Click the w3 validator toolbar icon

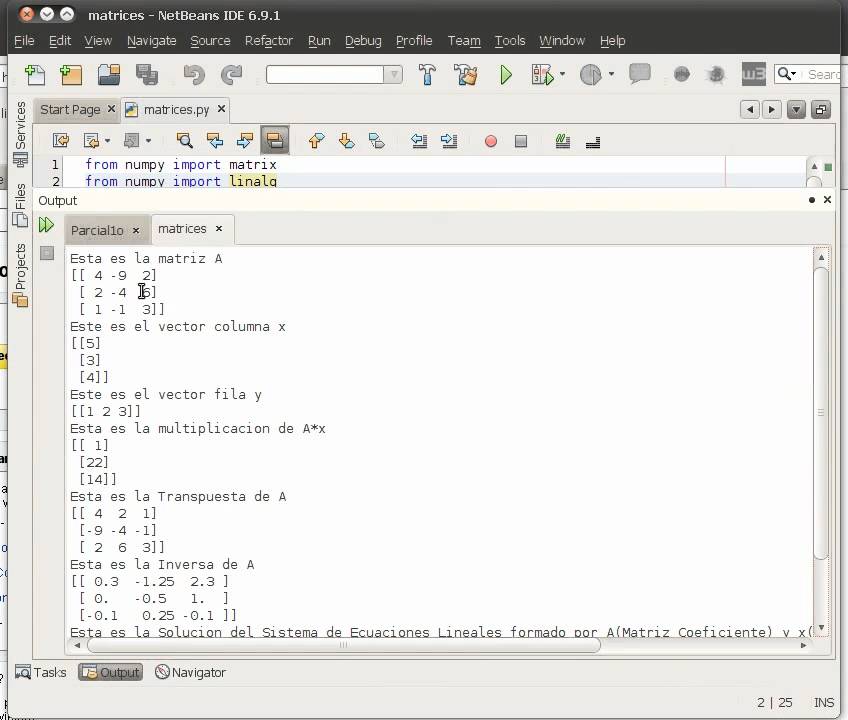click(x=753, y=74)
